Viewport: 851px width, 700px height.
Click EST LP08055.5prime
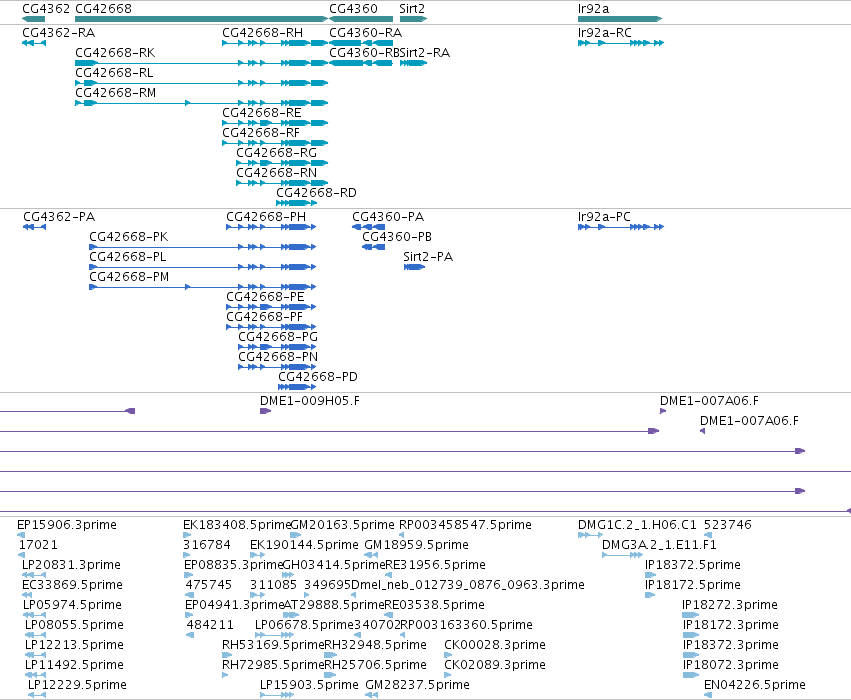74,626
